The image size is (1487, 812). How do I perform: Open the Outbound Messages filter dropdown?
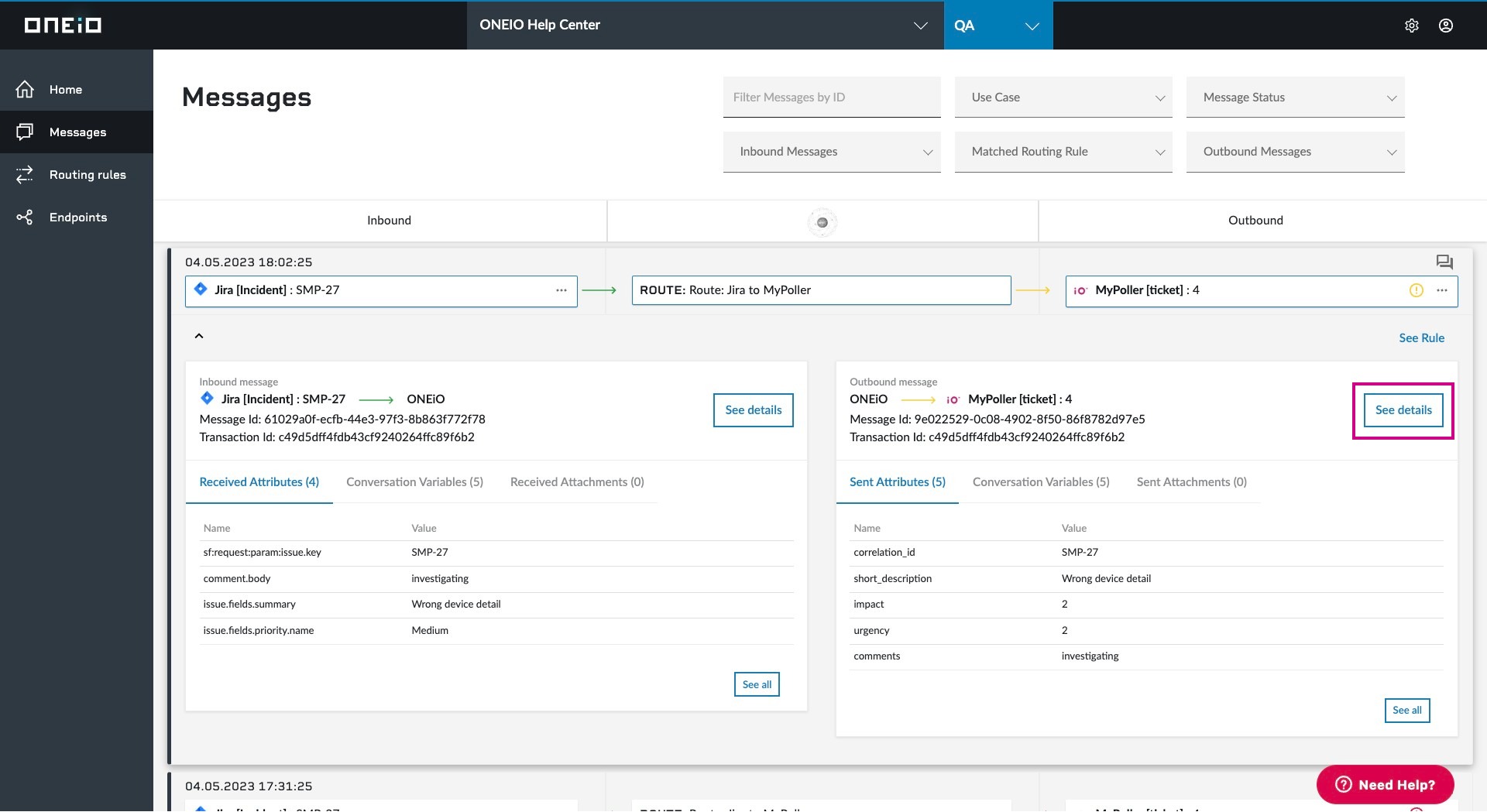1295,152
